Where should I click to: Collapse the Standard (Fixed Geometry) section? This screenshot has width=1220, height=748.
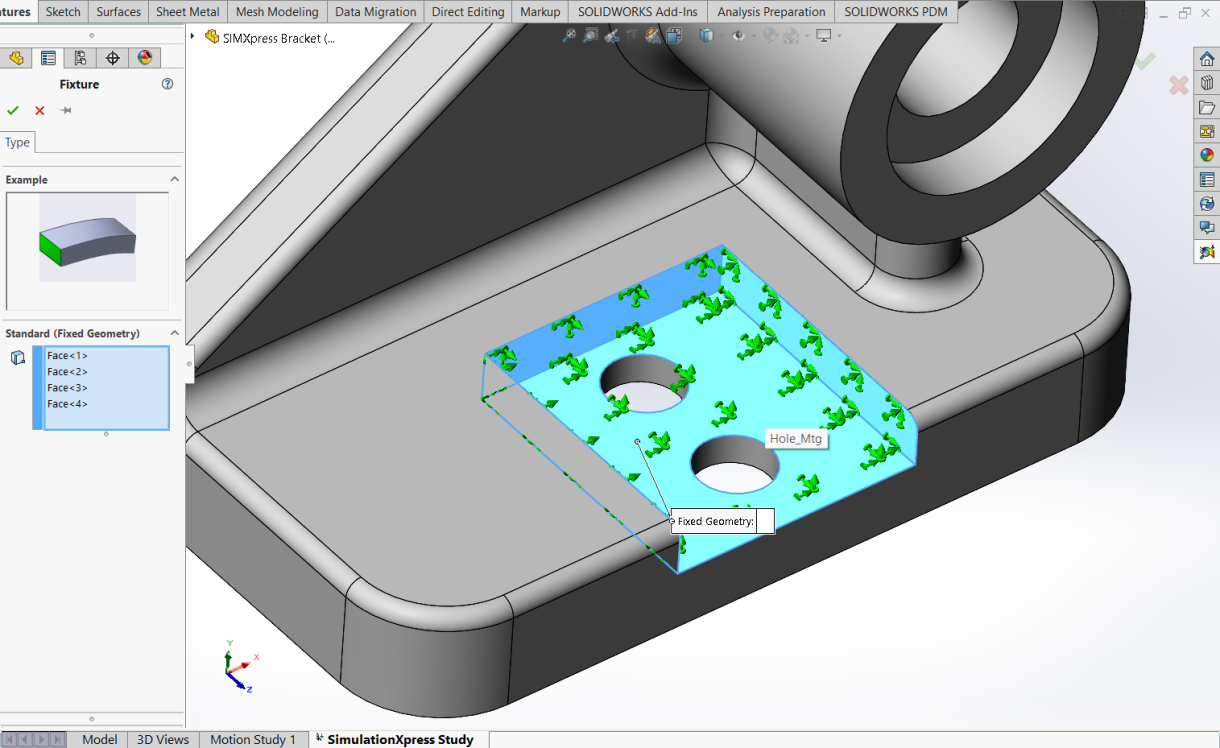[174, 333]
